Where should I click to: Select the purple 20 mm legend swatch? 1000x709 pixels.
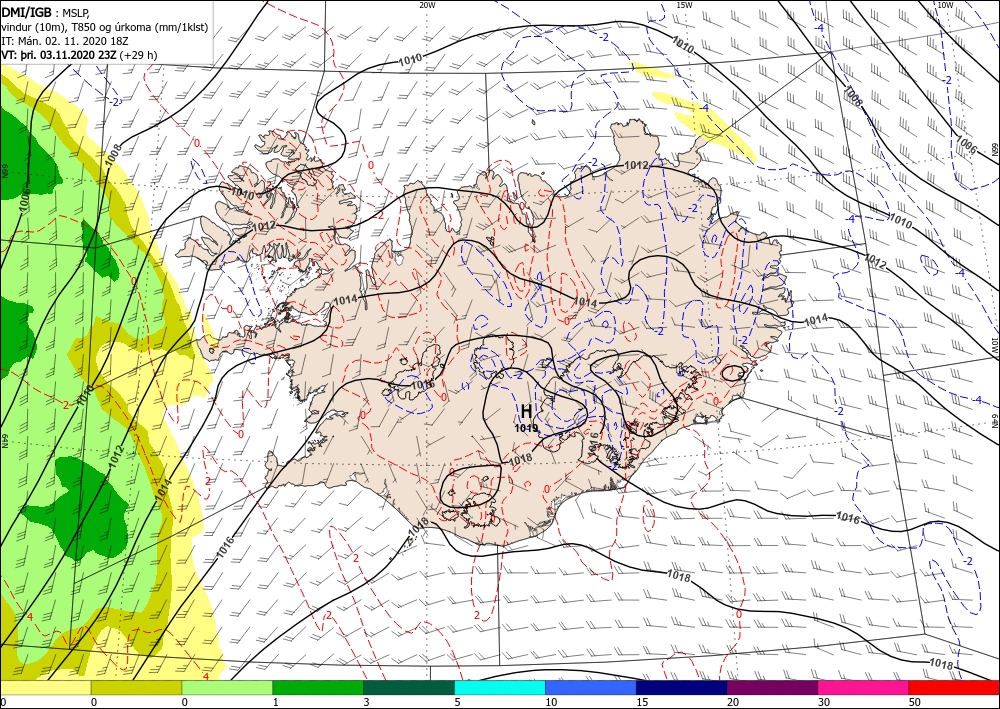(x=772, y=687)
